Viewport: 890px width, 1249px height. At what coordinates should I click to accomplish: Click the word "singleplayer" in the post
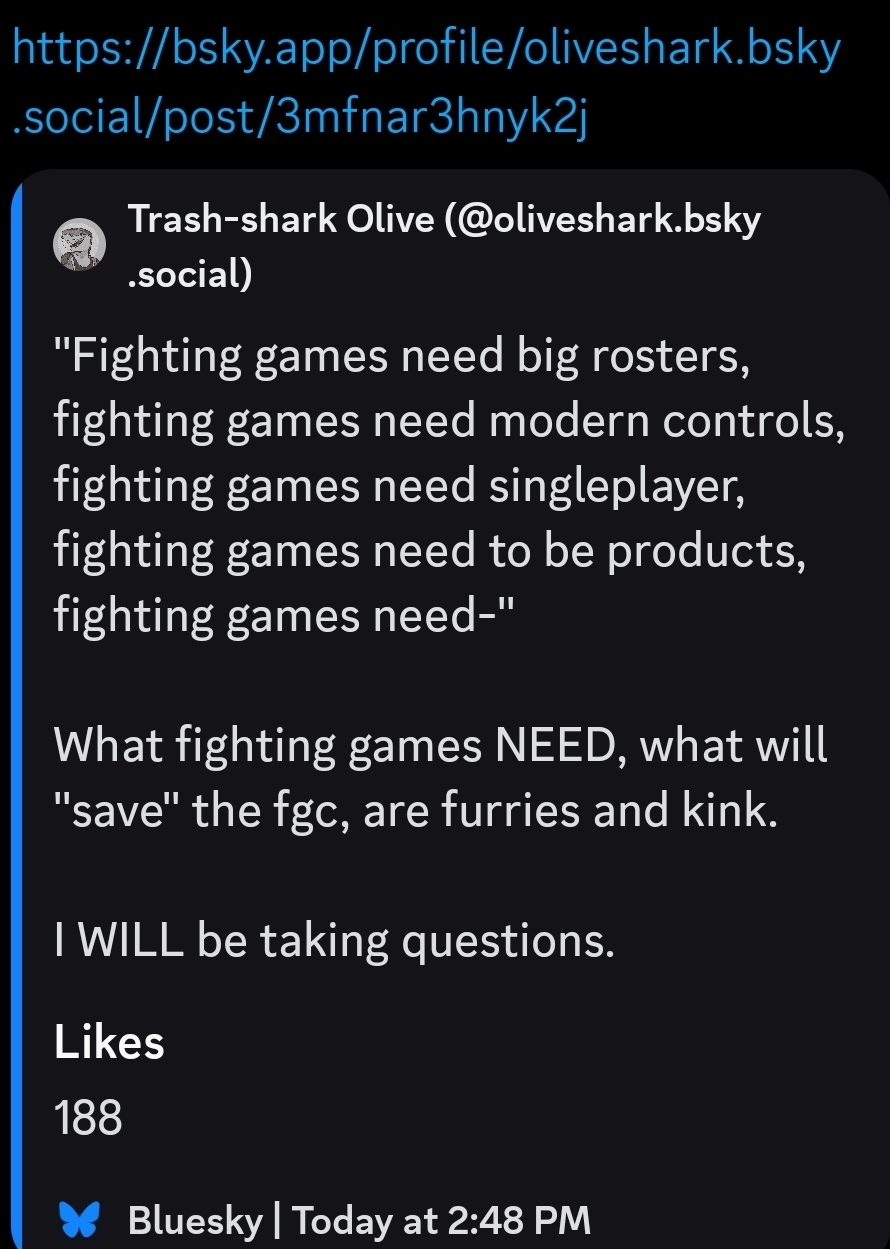(x=615, y=488)
